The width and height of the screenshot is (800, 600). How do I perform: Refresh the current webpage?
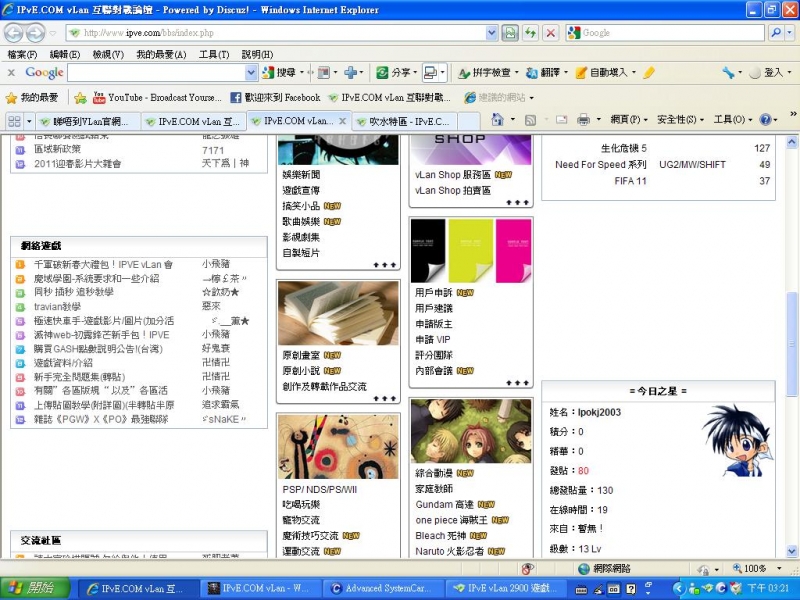click(x=530, y=32)
